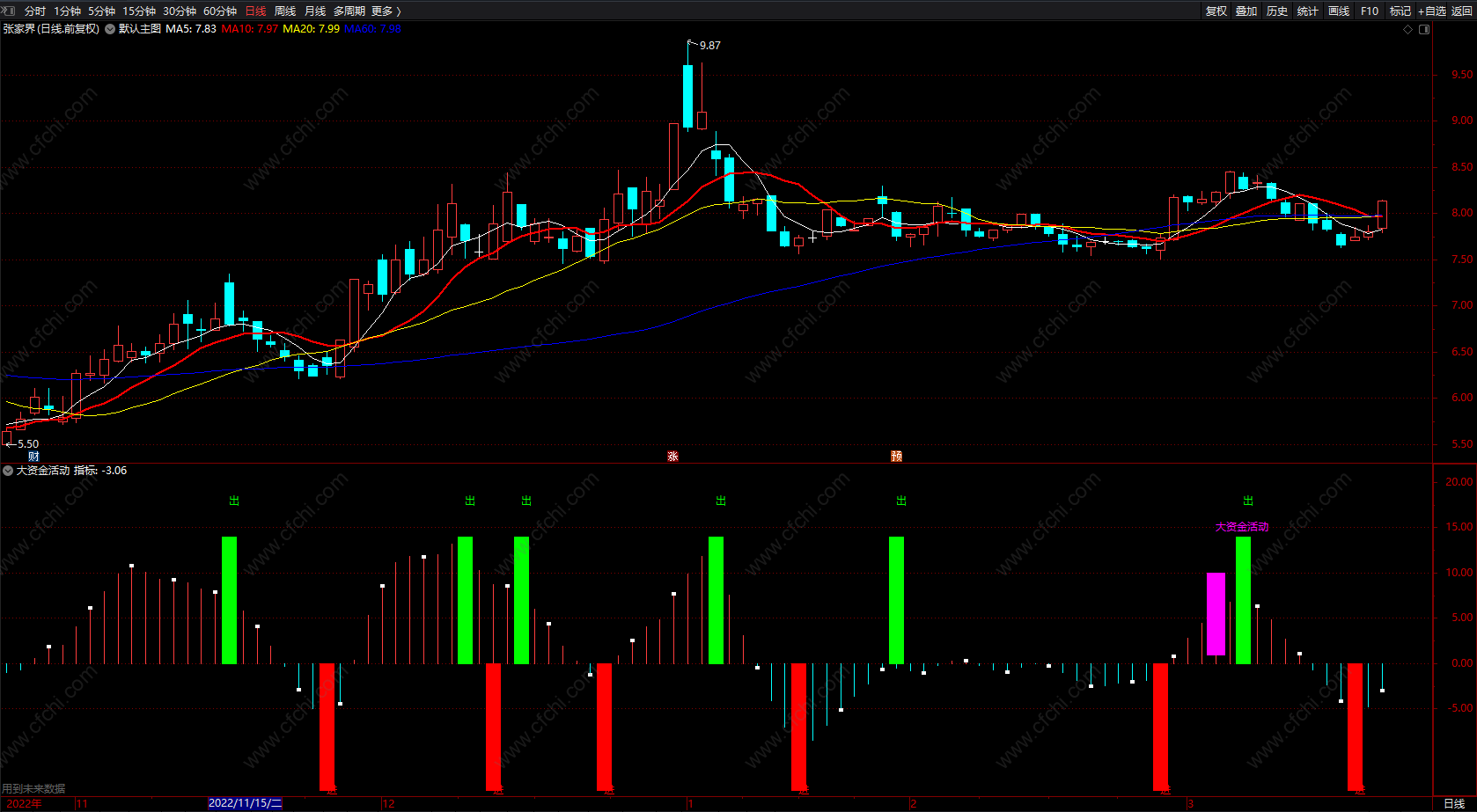
Task: Click the 5.50 low price label
Action: point(28,444)
